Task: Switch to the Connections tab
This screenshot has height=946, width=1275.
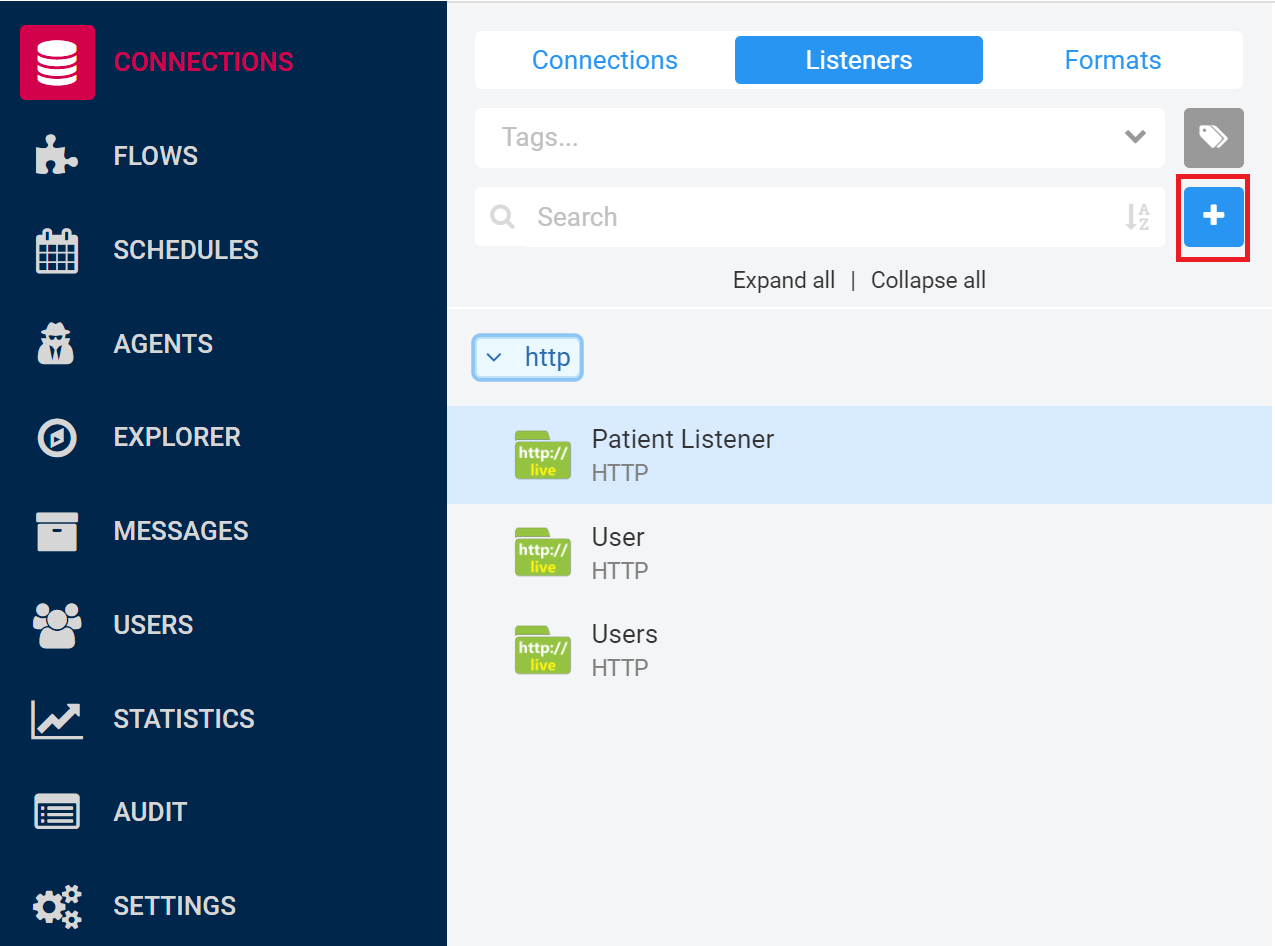Action: [x=604, y=60]
